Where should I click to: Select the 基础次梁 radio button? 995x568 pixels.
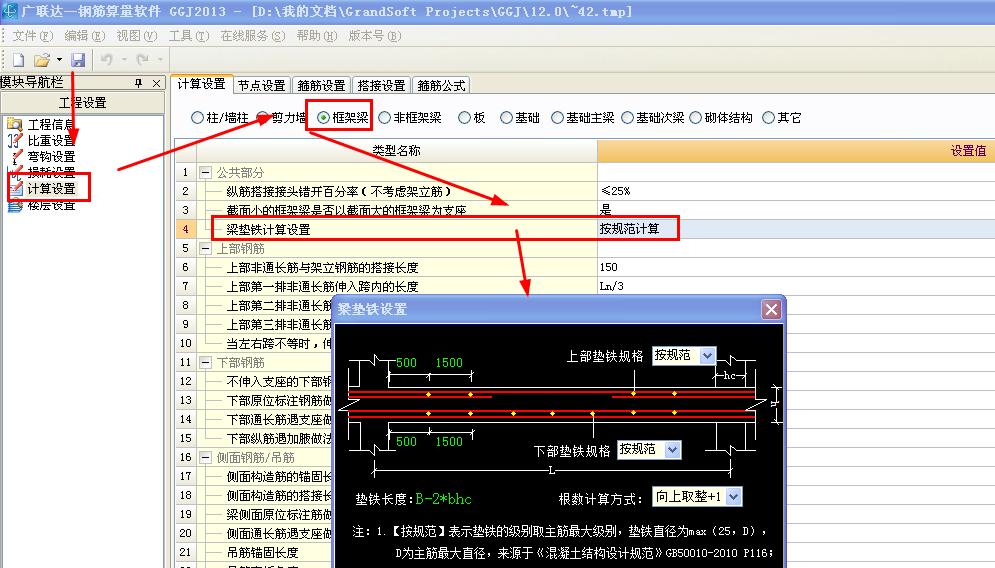click(x=628, y=117)
